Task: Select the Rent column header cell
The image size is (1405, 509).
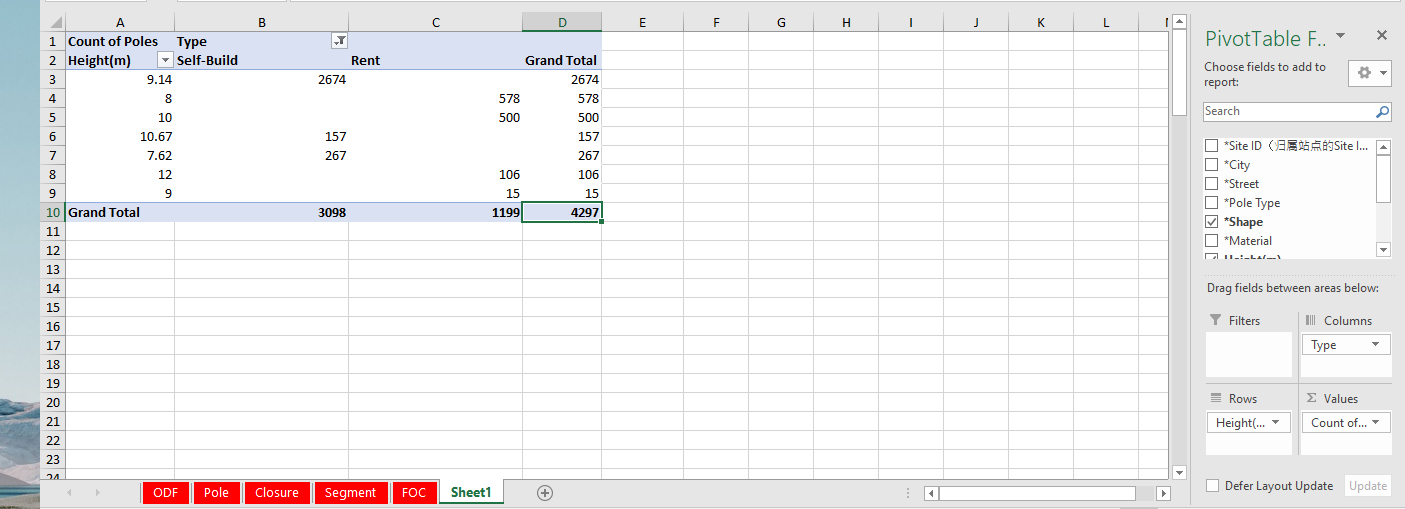Action: [x=435, y=60]
